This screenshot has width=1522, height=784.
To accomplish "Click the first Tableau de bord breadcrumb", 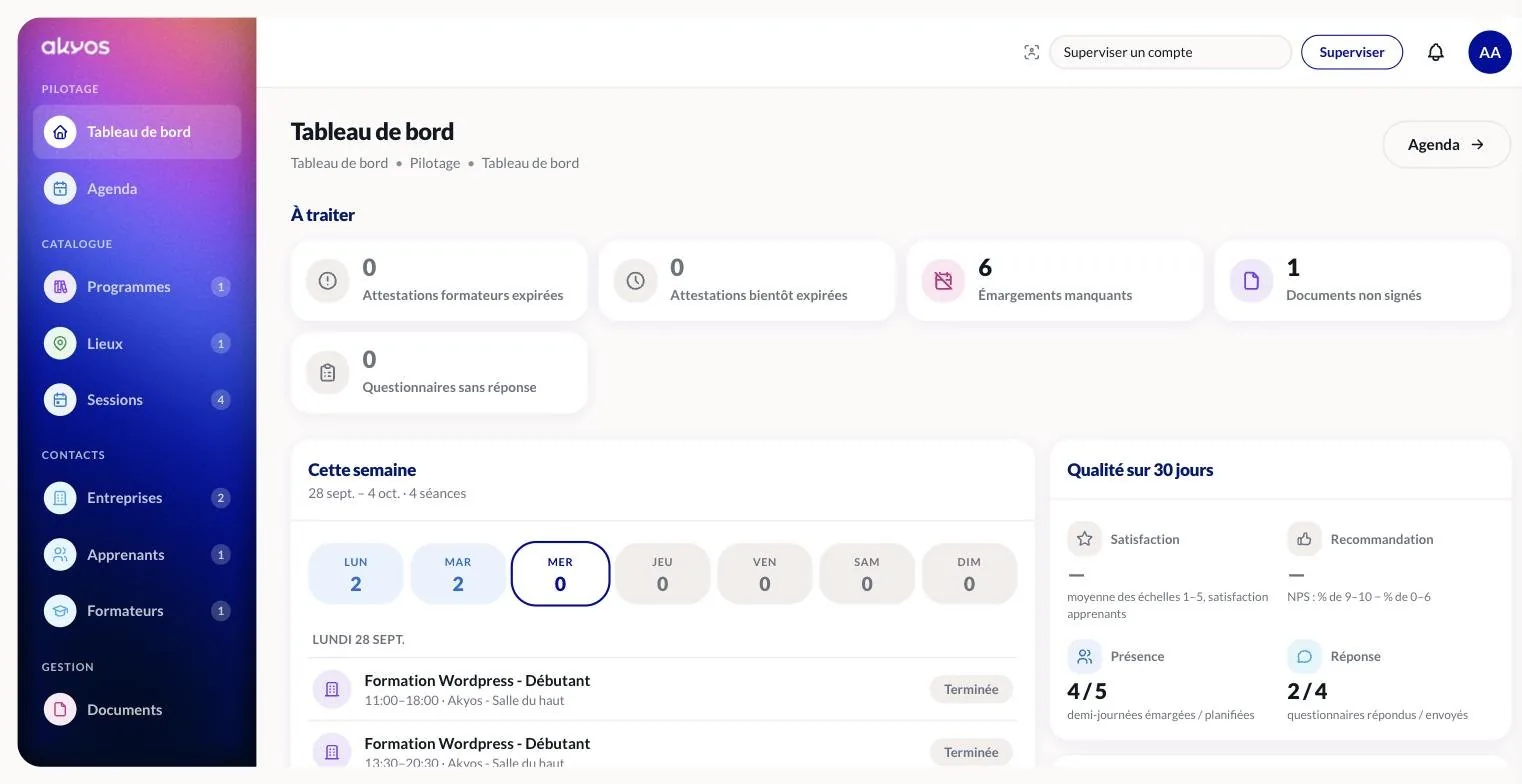I will pyautogui.click(x=339, y=163).
